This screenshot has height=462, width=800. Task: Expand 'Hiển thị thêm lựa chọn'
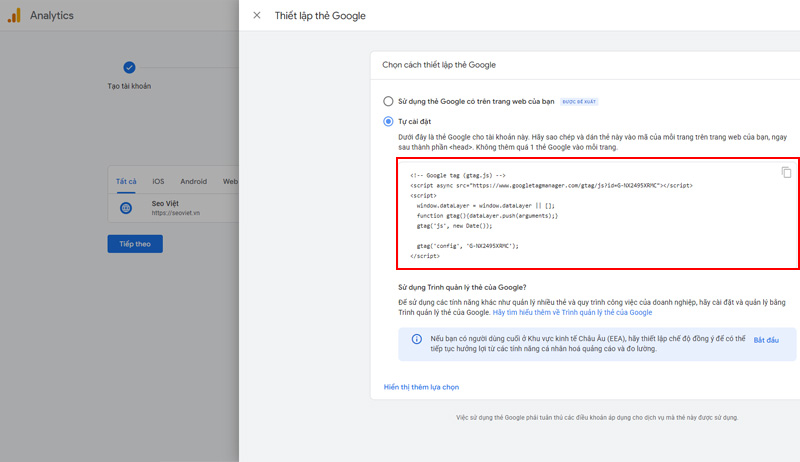tap(421, 386)
